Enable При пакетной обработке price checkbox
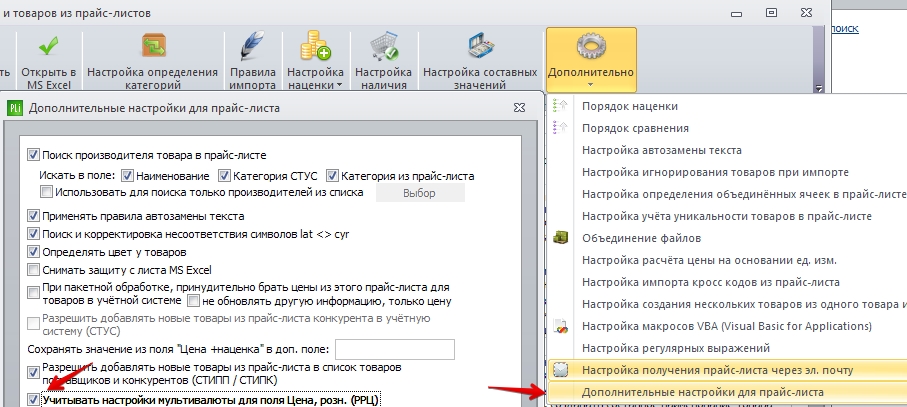907x407 pixels. [33, 293]
